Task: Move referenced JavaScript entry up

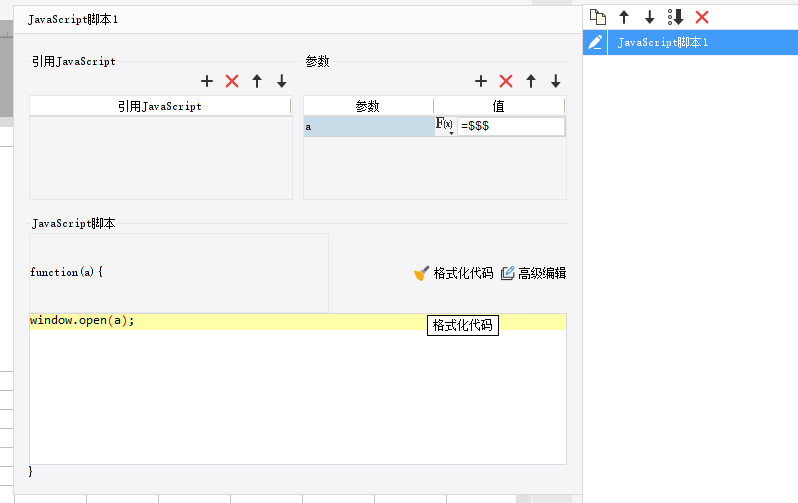Action: 257,81
